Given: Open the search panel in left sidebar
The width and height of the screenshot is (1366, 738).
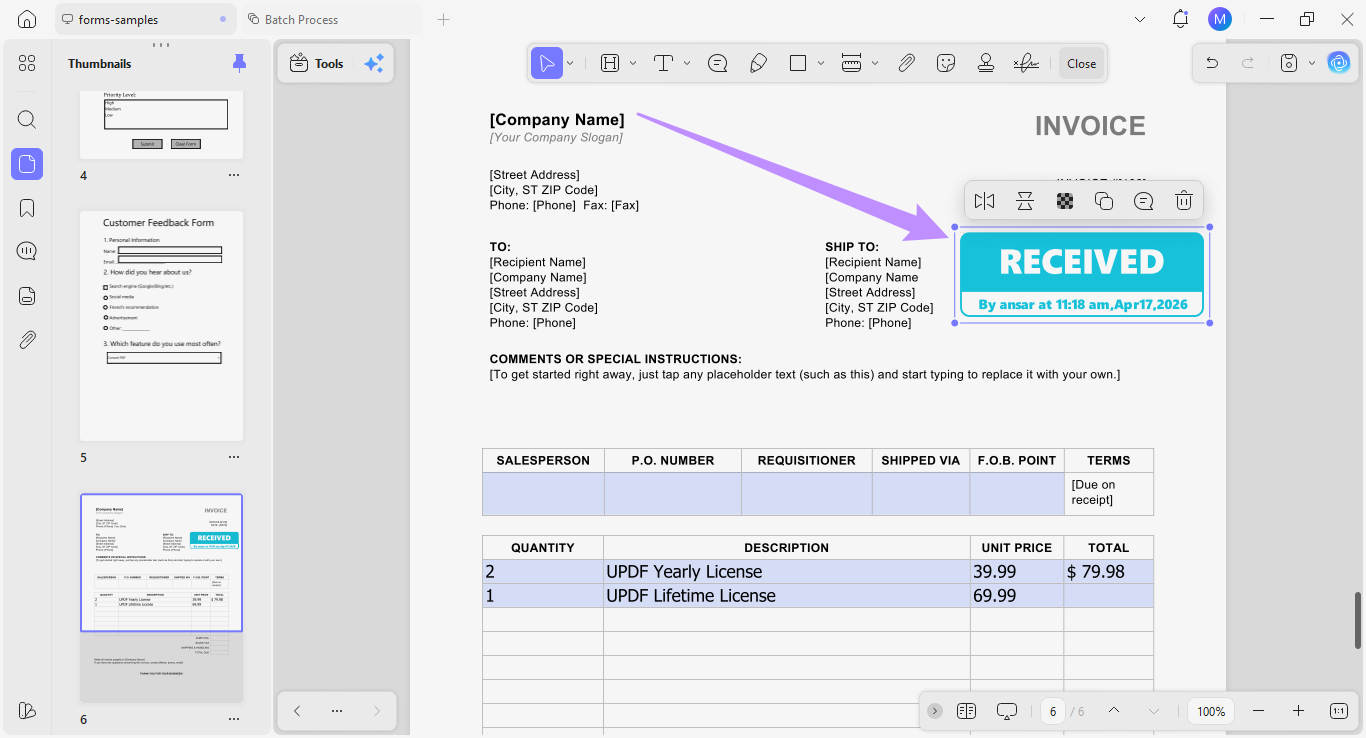Looking at the screenshot, I should [x=27, y=120].
